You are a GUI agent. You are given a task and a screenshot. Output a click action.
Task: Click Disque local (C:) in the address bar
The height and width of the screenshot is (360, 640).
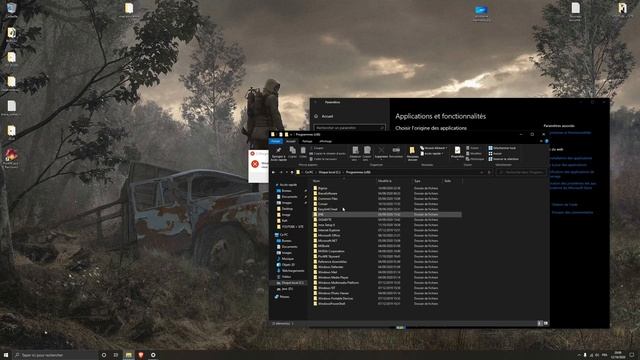pyautogui.click(x=329, y=172)
